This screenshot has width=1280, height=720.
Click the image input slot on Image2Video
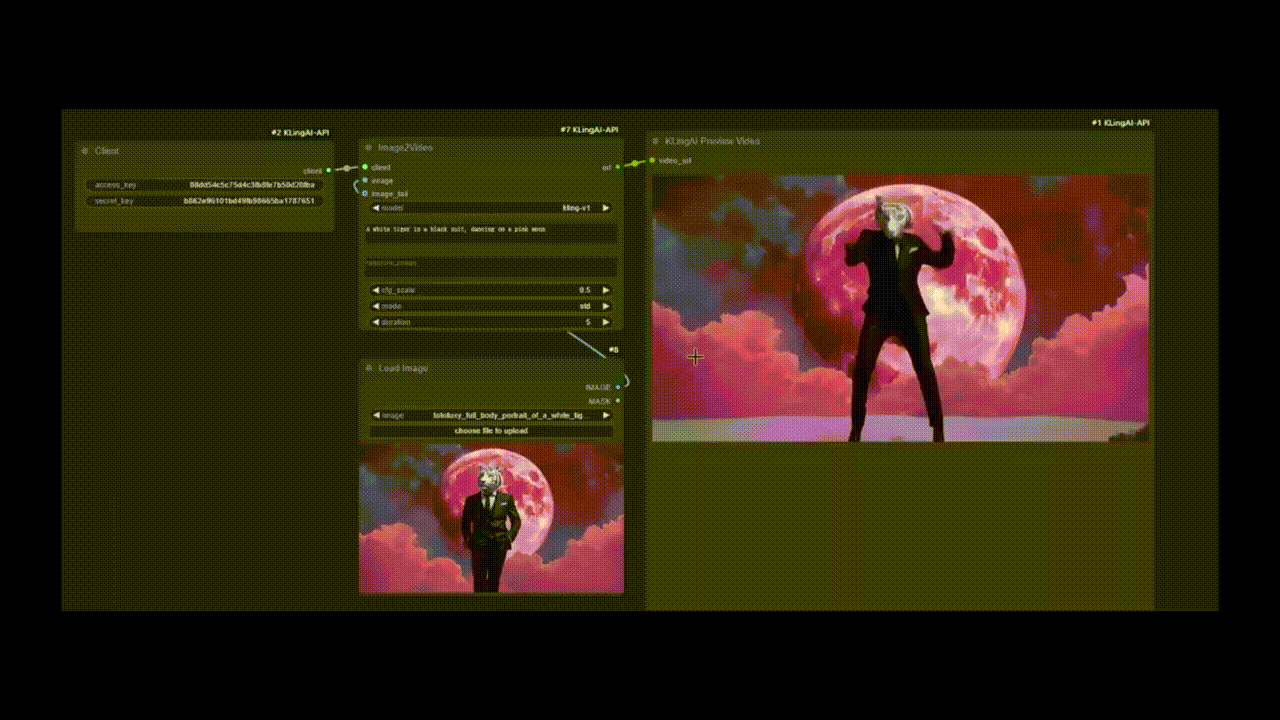367,181
